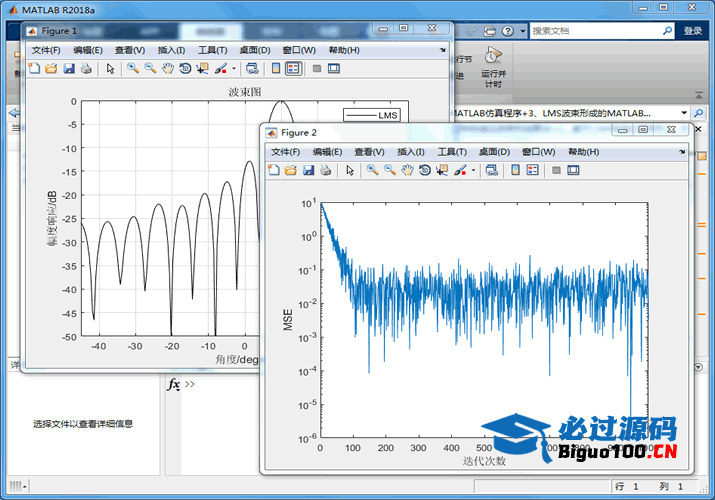Click the search magnifier in documentation box

click(x=667, y=31)
